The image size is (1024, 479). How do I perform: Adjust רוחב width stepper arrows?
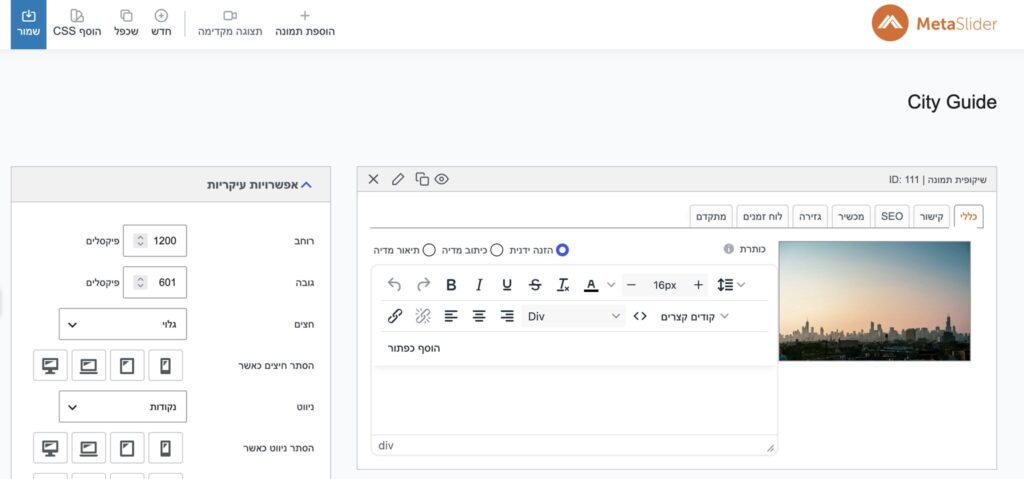click(x=140, y=241)
